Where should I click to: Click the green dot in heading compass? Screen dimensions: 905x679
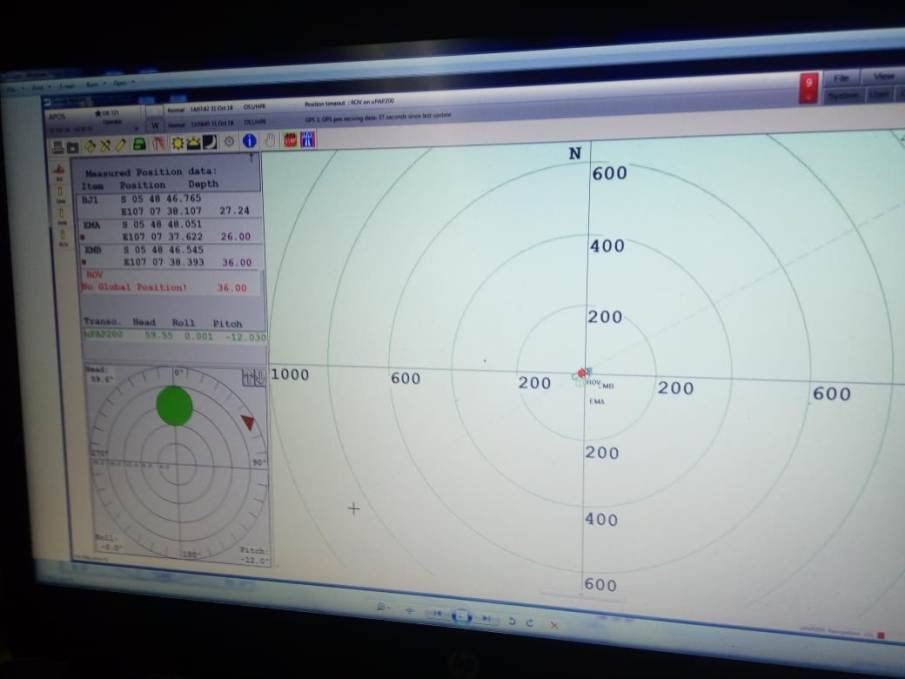175,405
